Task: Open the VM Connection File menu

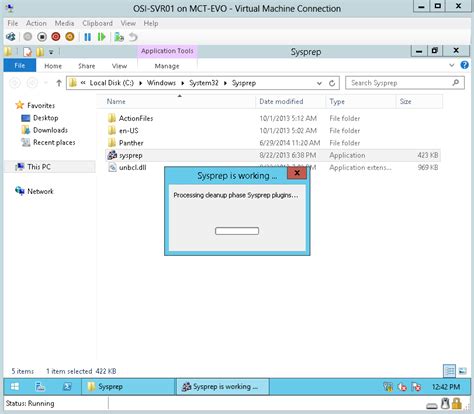Action: [13, 23]
